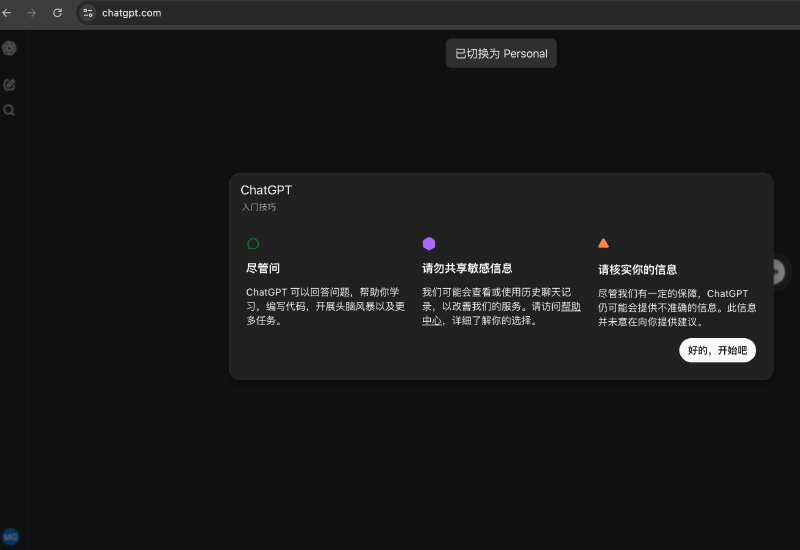Click the '请勿共享敏感信息' heading
This screenshot has width=800, height=550.
pos(467,268)
